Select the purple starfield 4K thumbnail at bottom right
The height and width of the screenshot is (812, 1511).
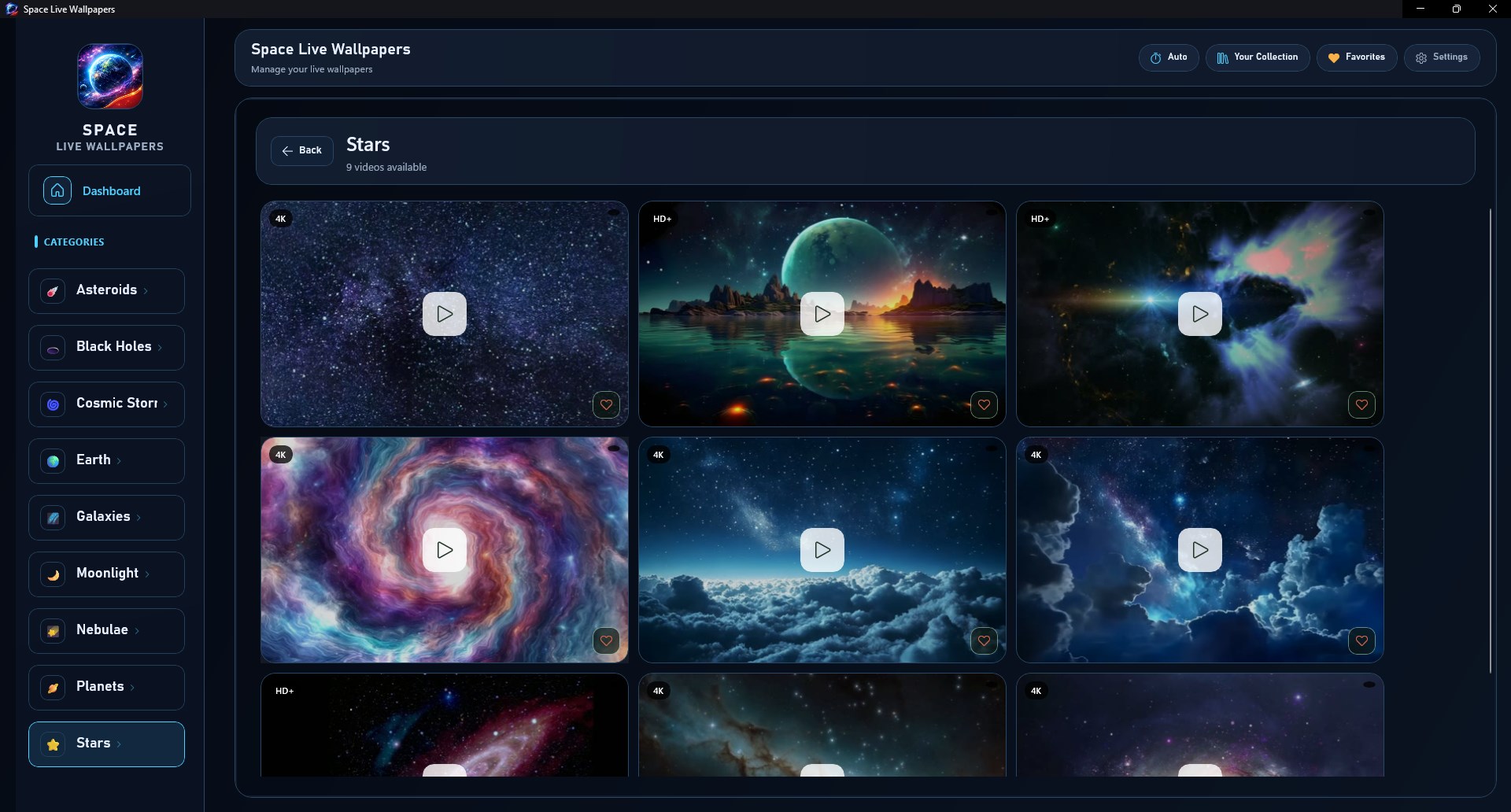(x=1200, y=725)
